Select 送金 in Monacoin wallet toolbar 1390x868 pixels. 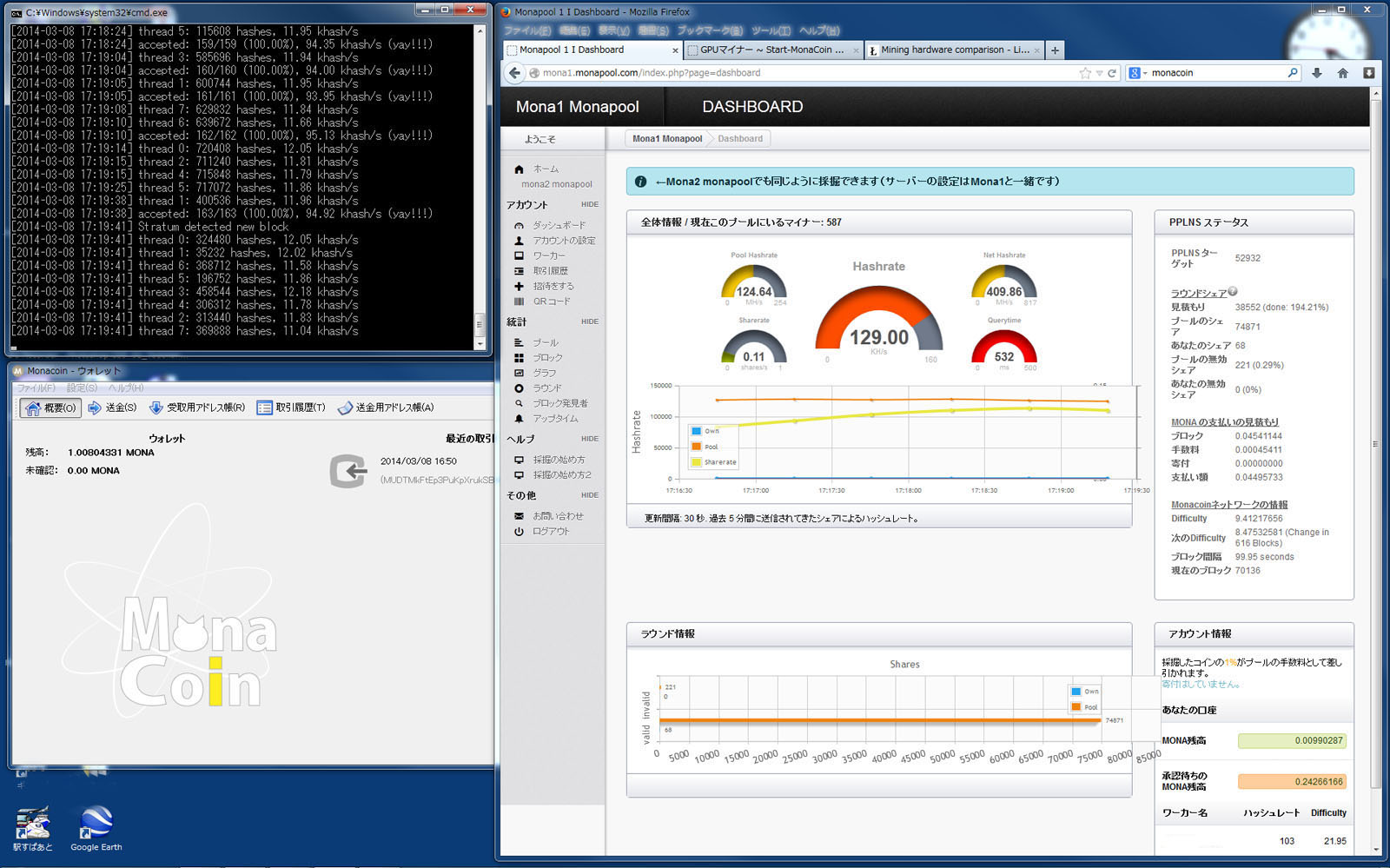click(x=111, y=407)
